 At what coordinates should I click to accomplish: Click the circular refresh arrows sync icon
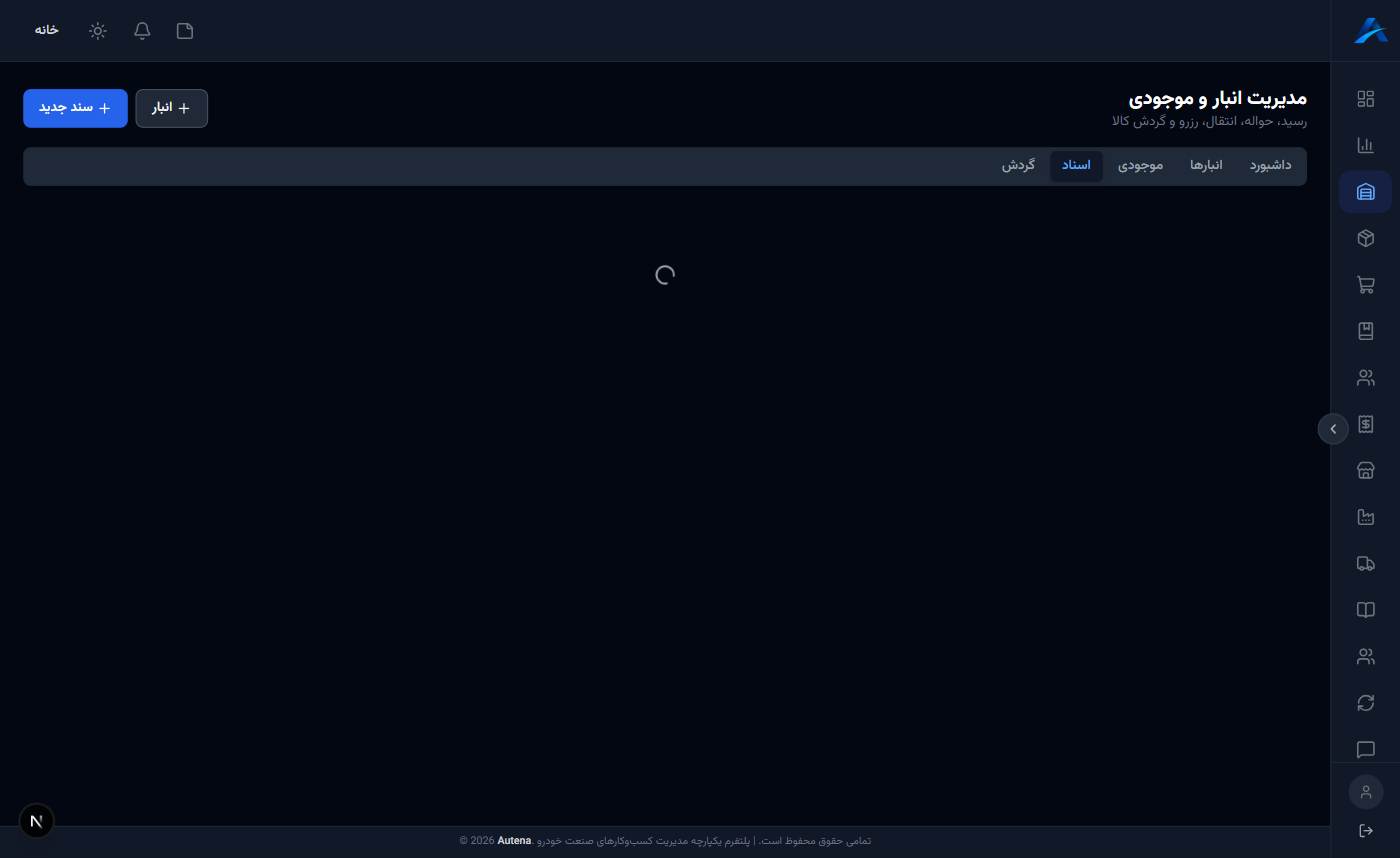(1365, 703)
